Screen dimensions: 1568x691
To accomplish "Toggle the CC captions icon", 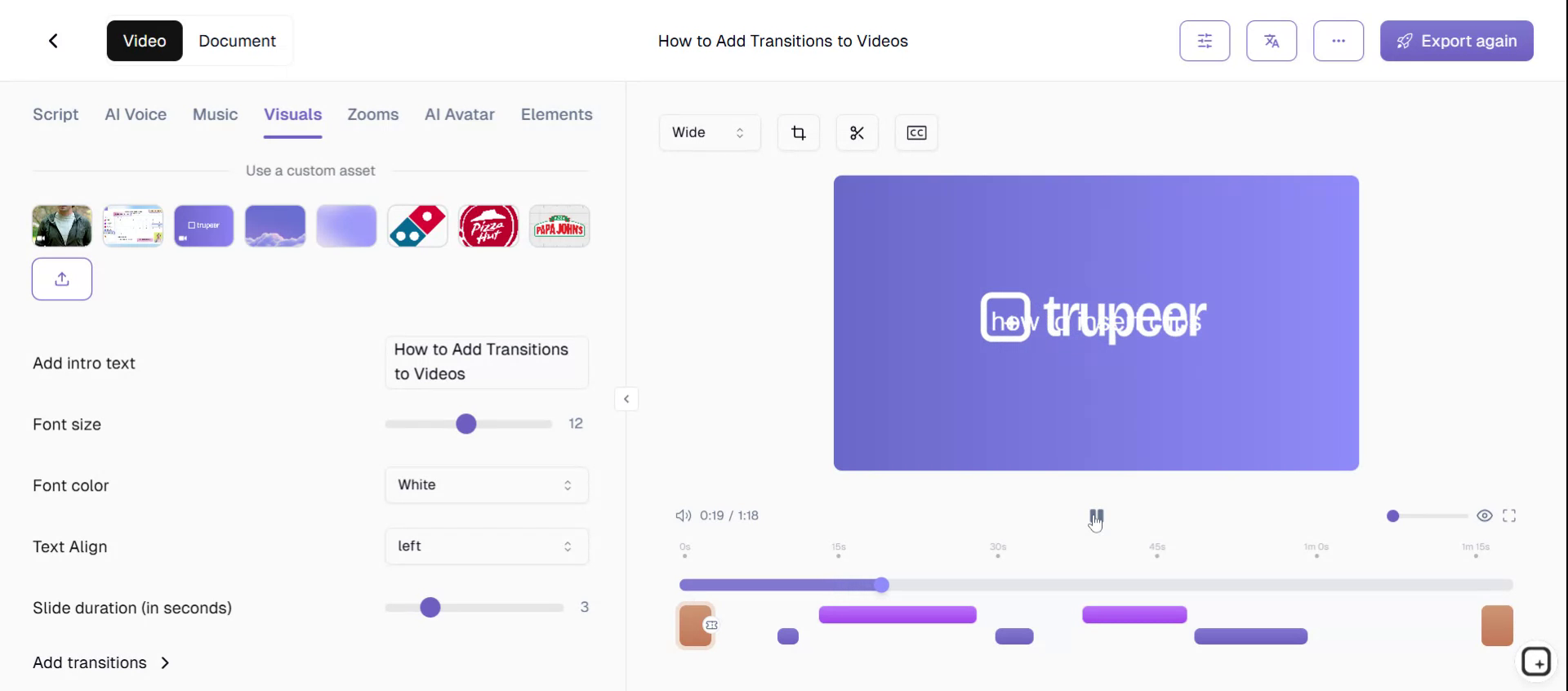I will click(916, 132).
